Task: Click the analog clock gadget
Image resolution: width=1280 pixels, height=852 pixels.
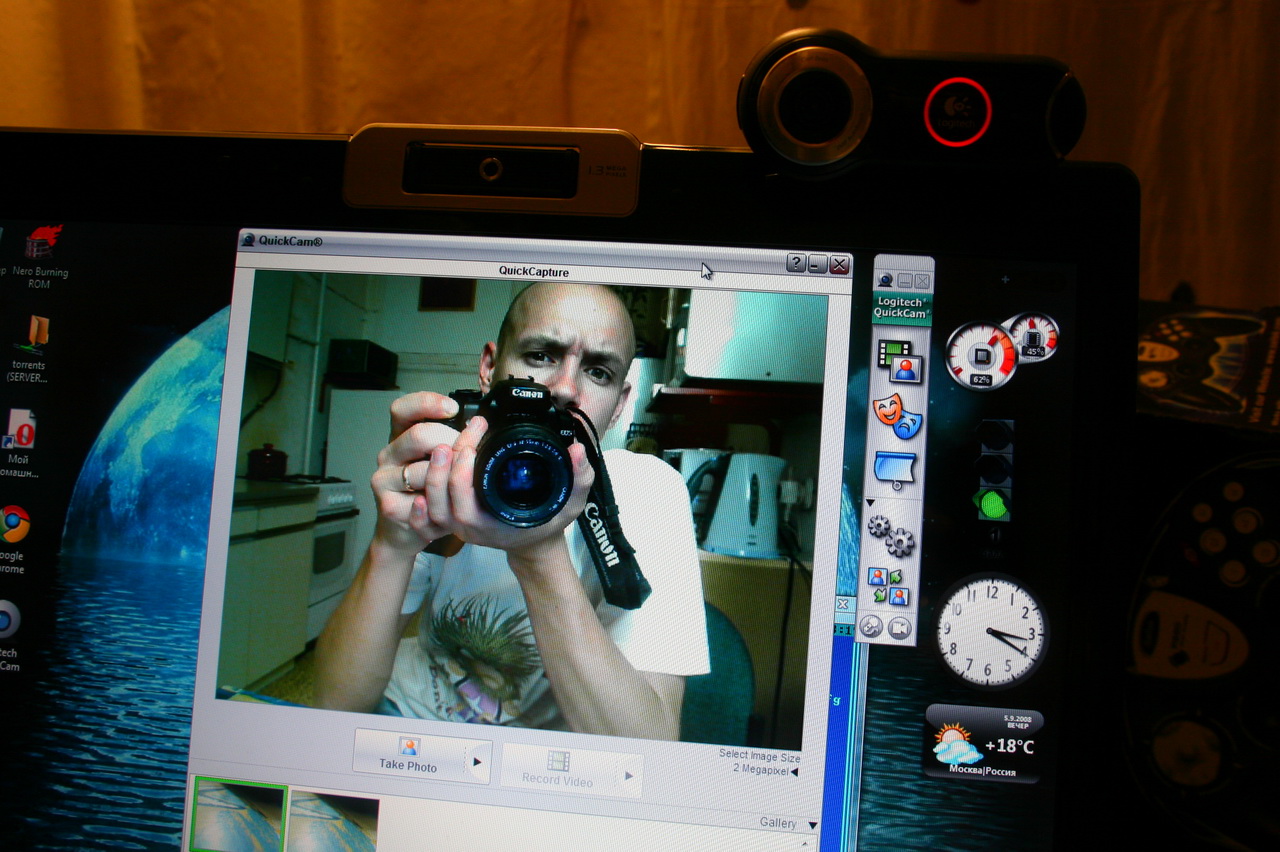Action: click(991, 630)
